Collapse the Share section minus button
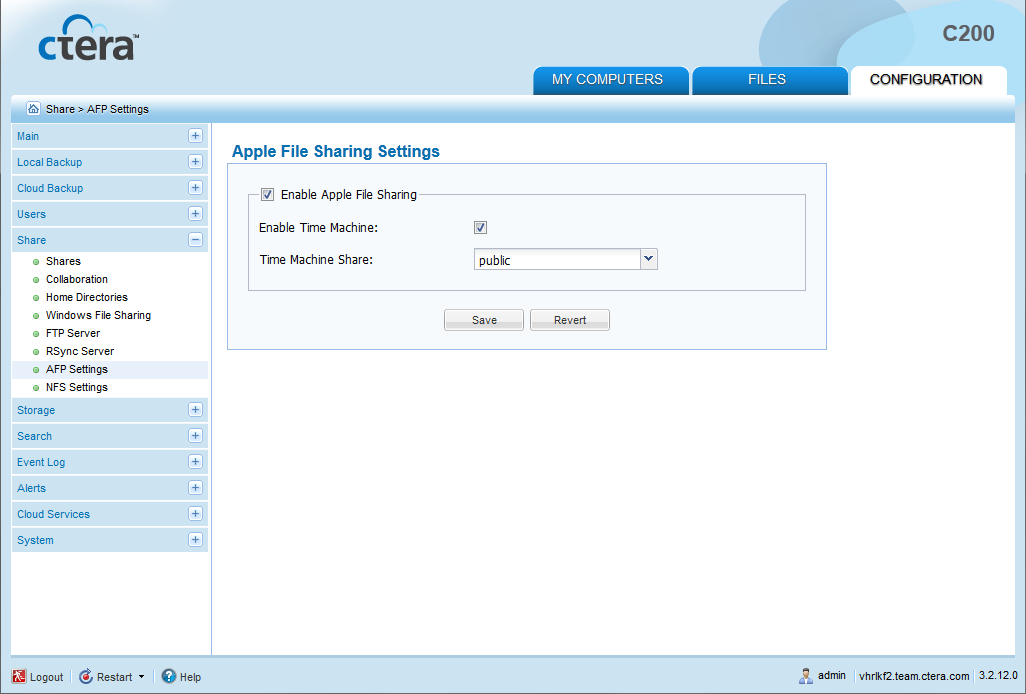 click(195, 240)
